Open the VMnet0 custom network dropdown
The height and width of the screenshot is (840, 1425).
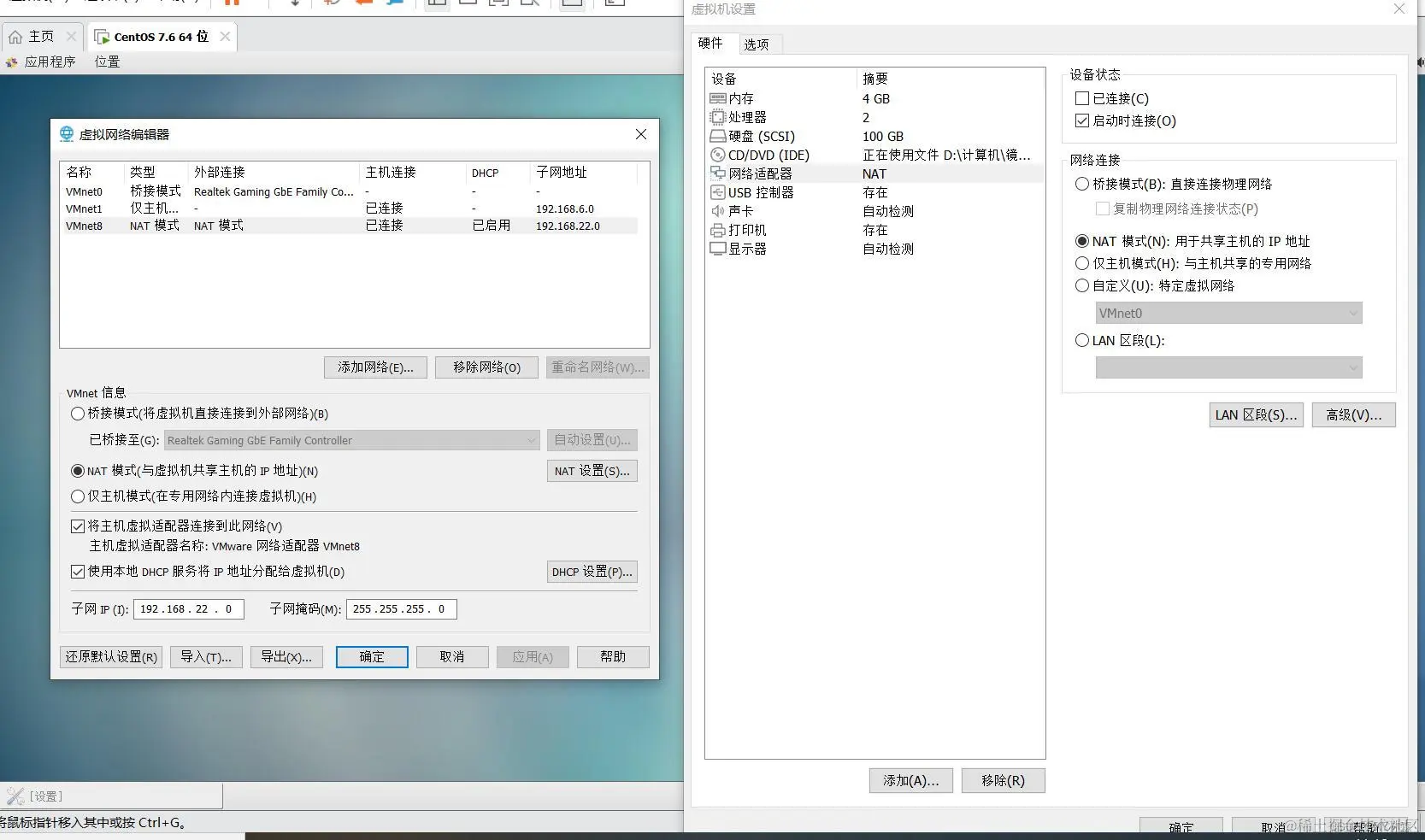pos(1228,313)
